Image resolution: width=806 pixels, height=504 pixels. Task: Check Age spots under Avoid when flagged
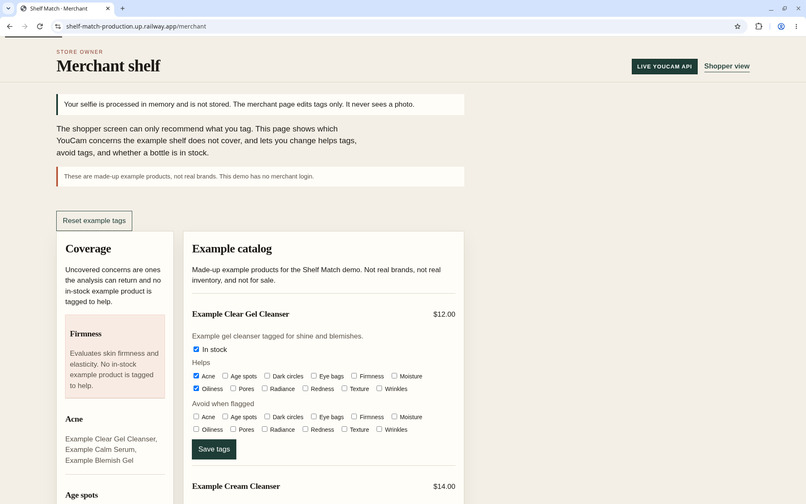tap(225, 417)
